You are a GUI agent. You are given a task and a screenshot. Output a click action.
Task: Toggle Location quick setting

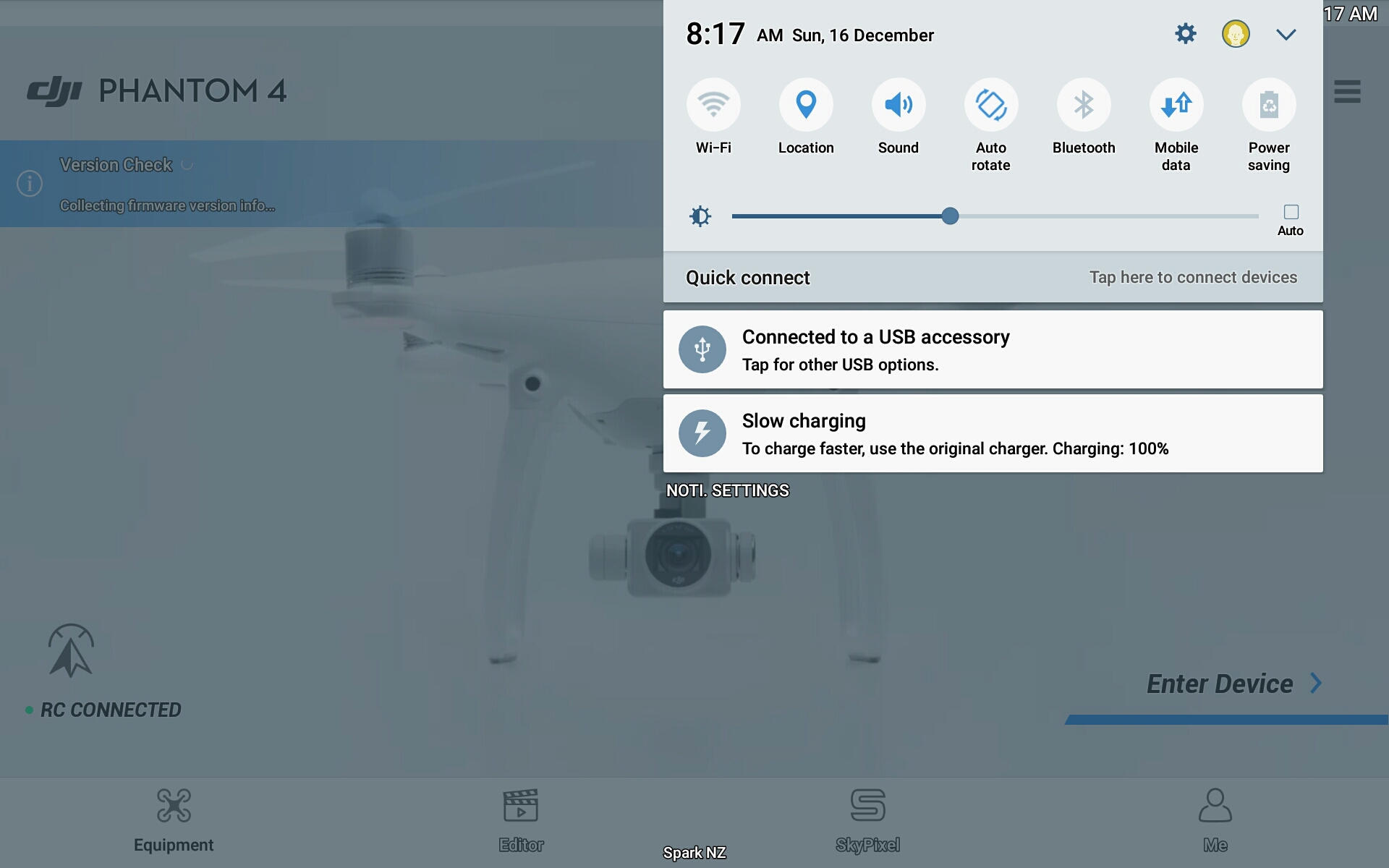(806, 105)
